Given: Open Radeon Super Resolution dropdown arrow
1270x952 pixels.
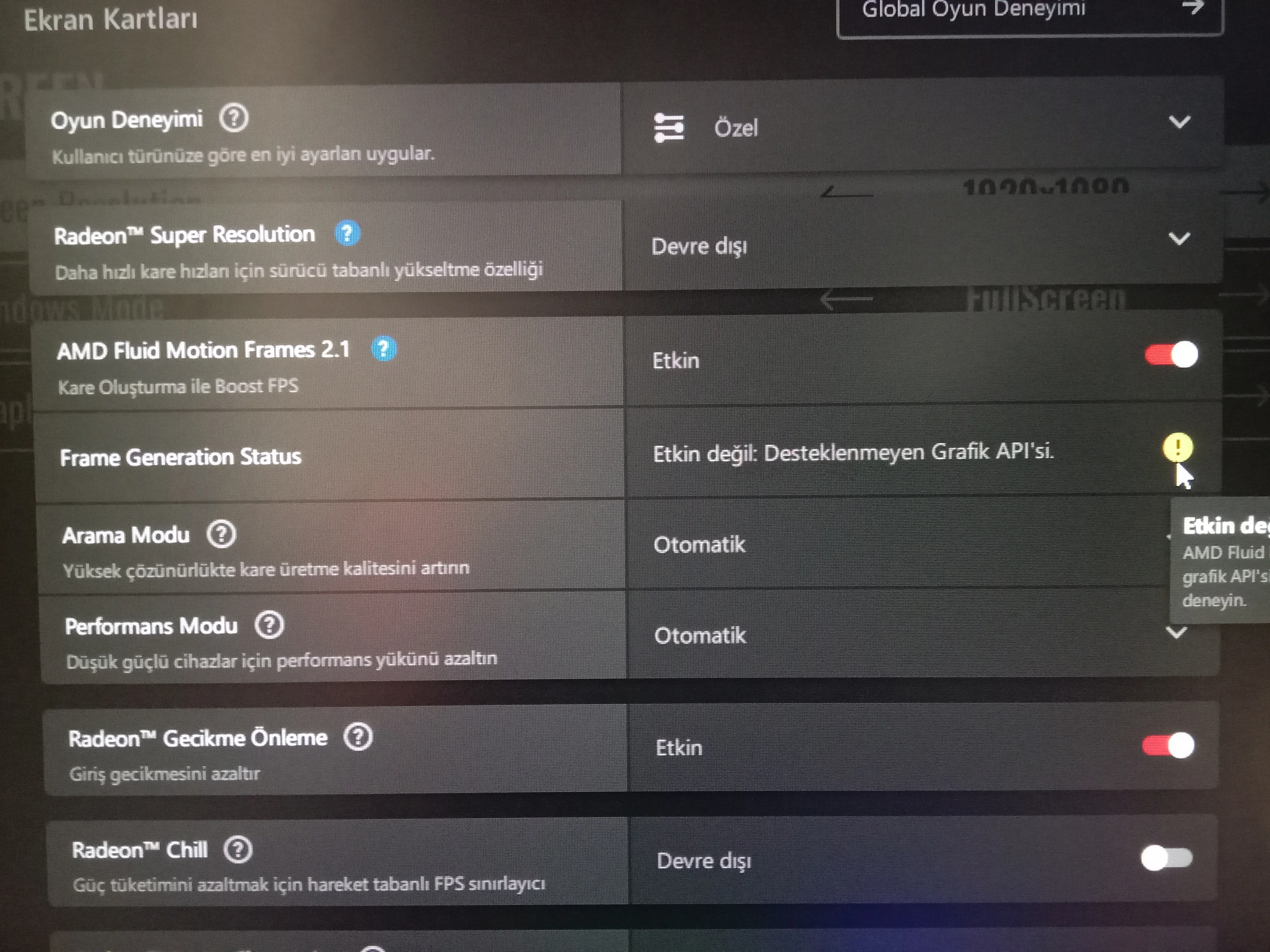Looking at the screenshot, I should 1179,238.
